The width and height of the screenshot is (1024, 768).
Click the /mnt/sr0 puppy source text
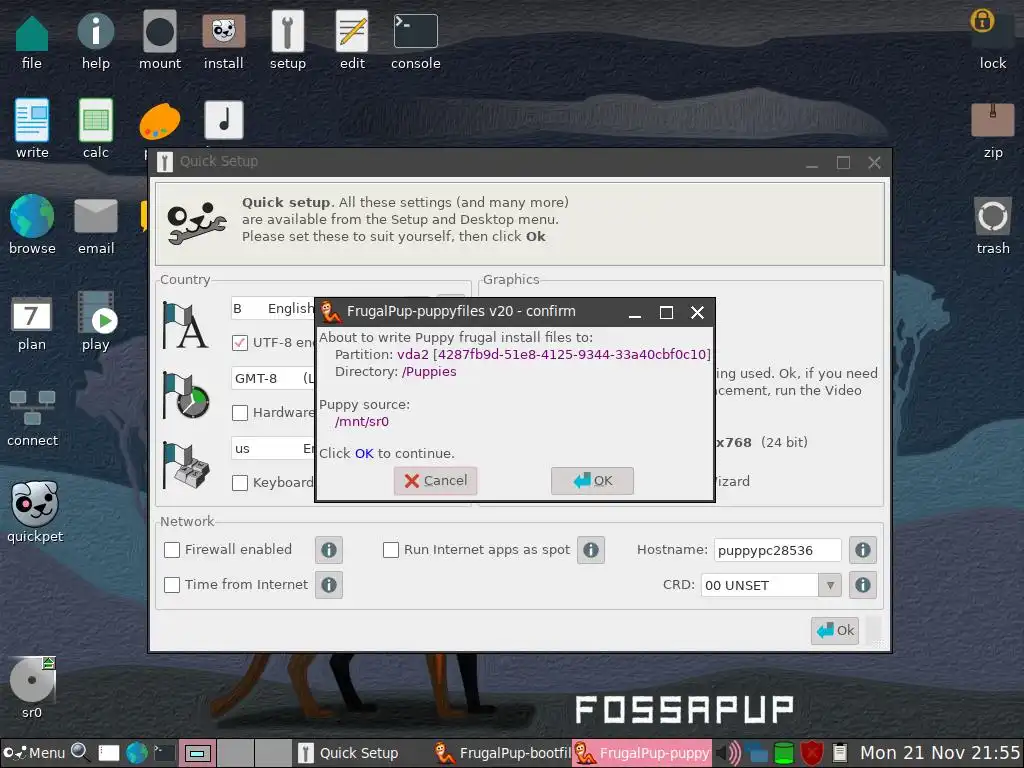pos(362,421)
